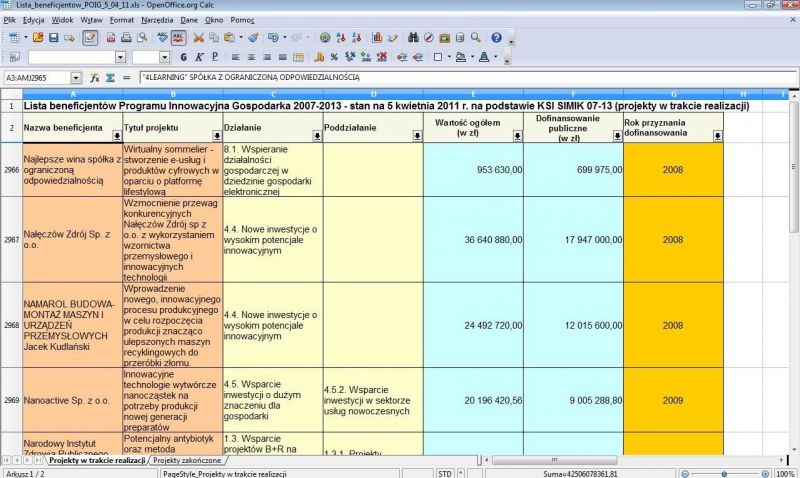Toggle Italic (K) formatting
The image size is (800, 478).
coord(199,57)
